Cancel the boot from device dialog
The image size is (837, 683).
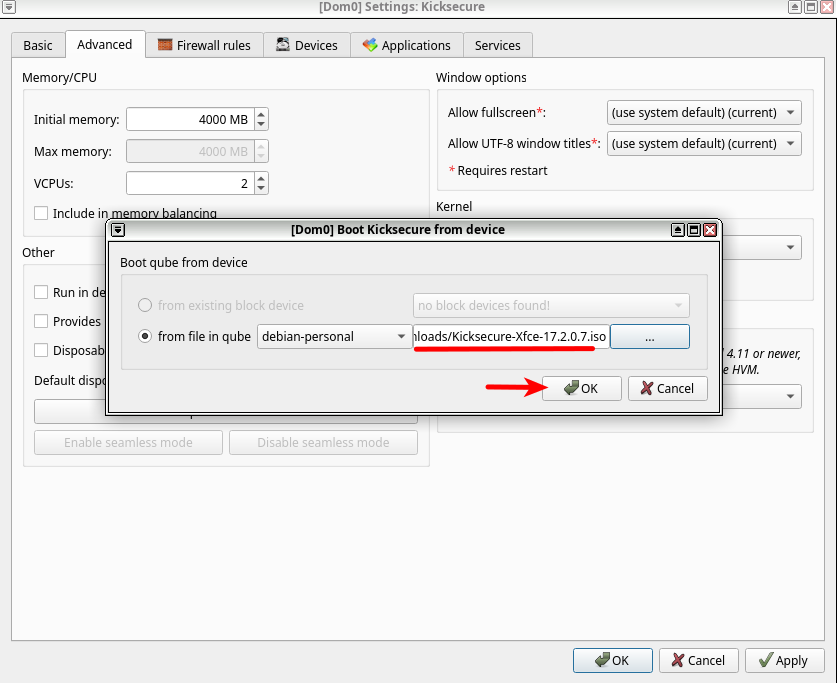click(667, 388)
